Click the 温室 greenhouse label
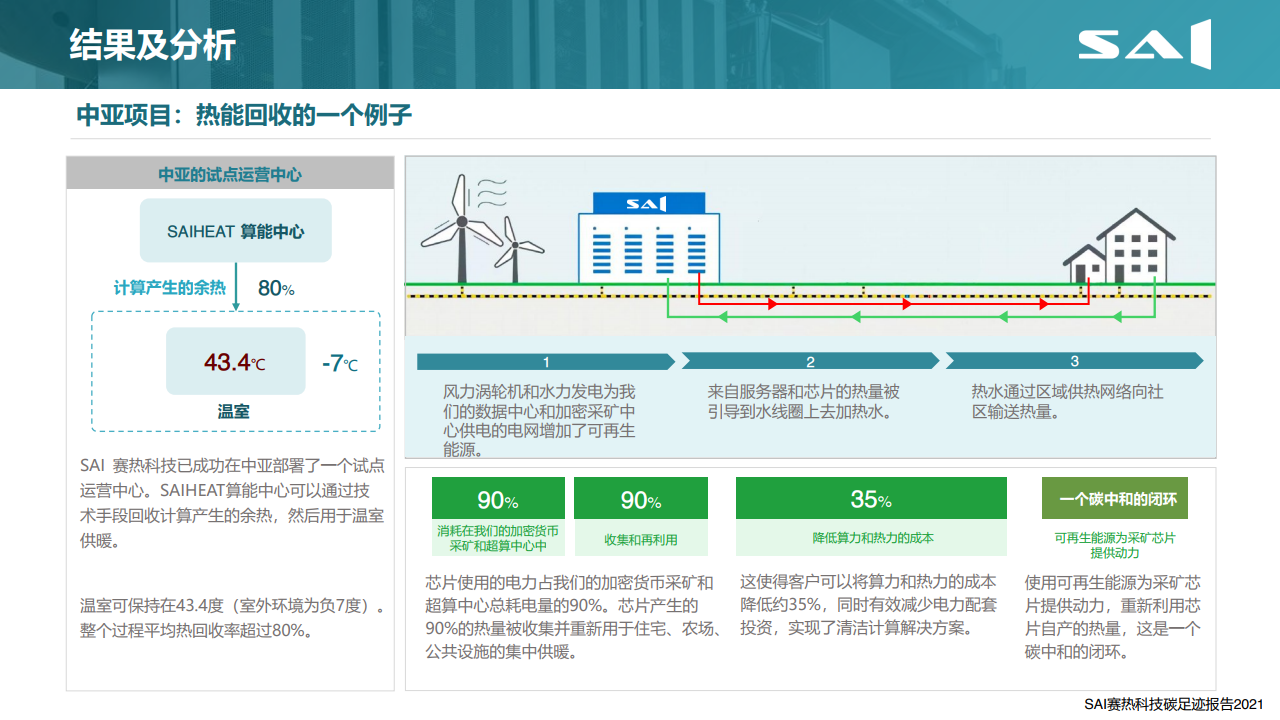The width and height of the screenshot is (1280, 720). [x=234, y=411]
